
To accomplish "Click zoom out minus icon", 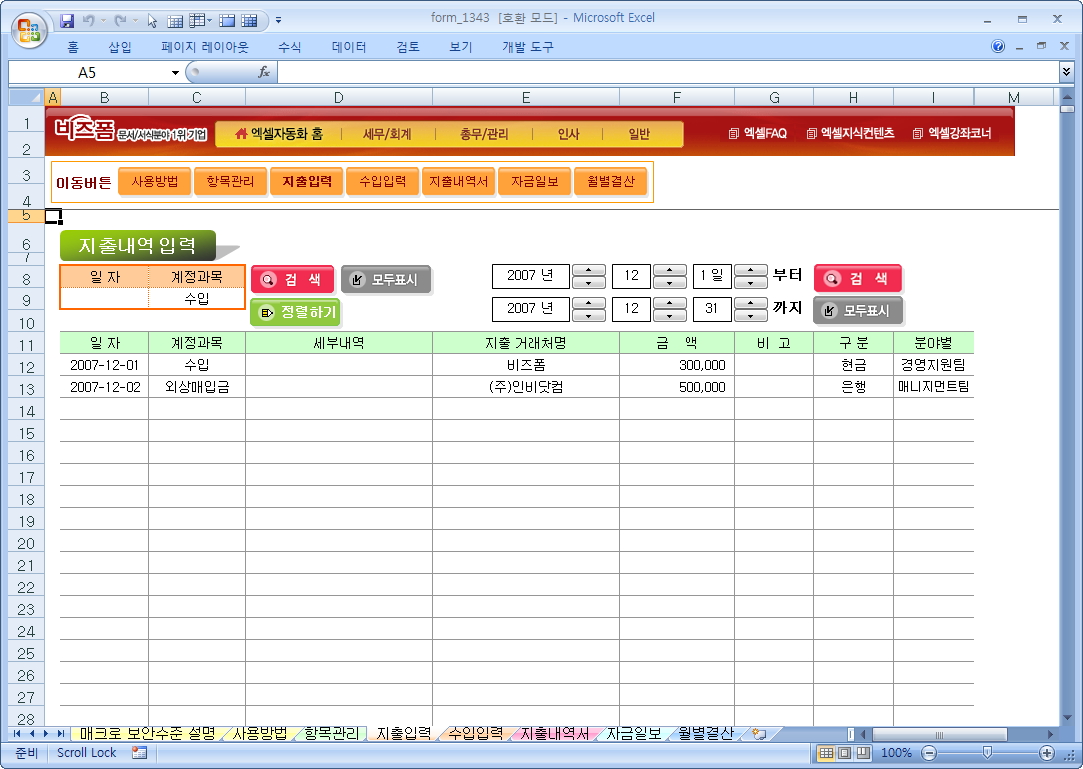I will (x=928, y=753).
